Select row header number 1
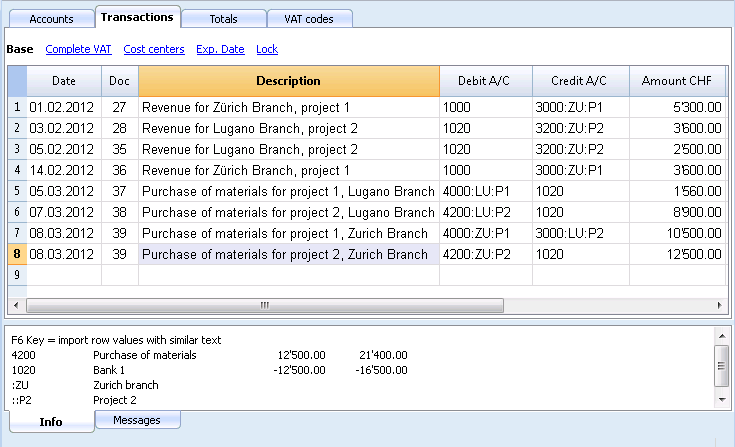 [x=17, y=107]
